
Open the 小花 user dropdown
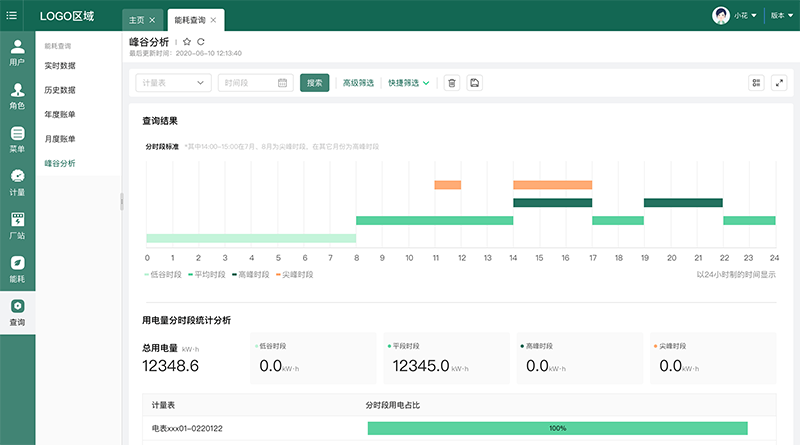[x=745, y=15]
